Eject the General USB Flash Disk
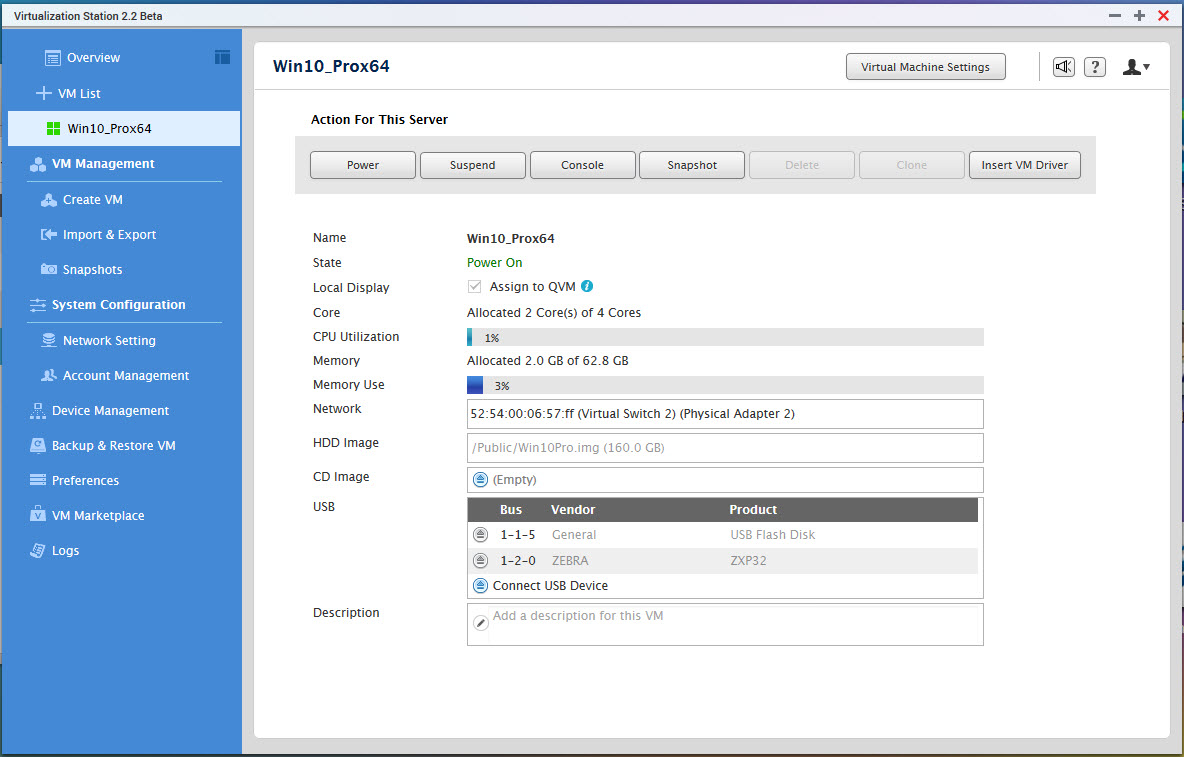 point(480,535)
